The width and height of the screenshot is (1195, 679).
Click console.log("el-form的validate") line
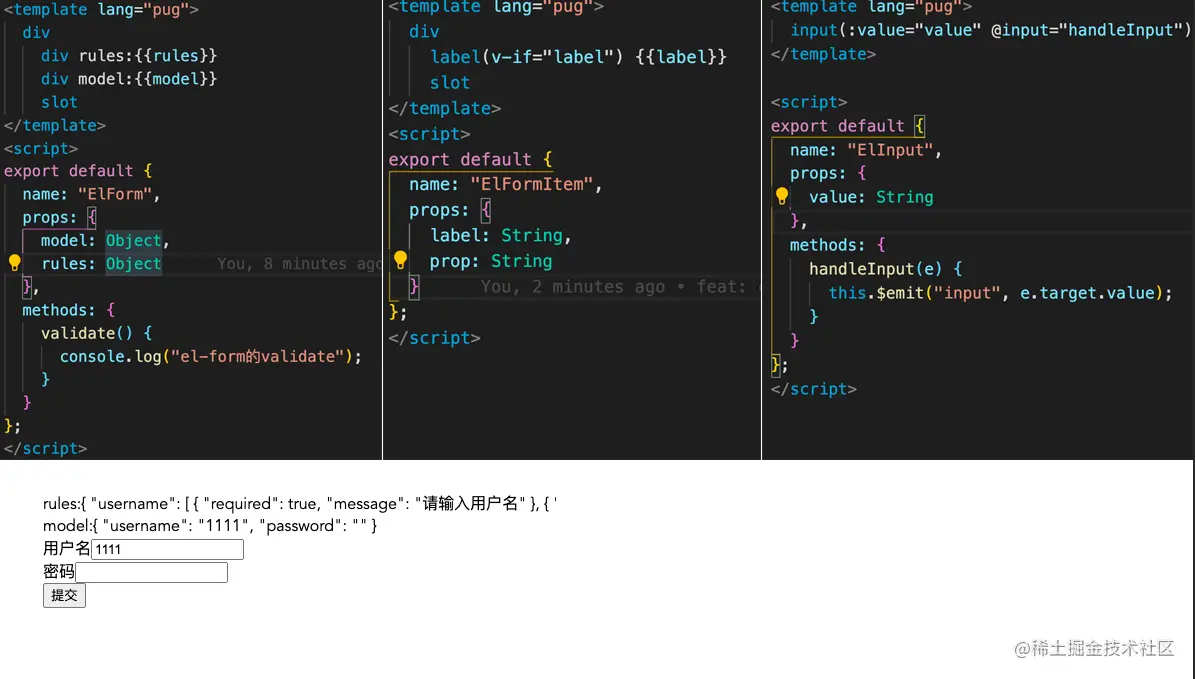pyautogui.click(x=211, y=357)
